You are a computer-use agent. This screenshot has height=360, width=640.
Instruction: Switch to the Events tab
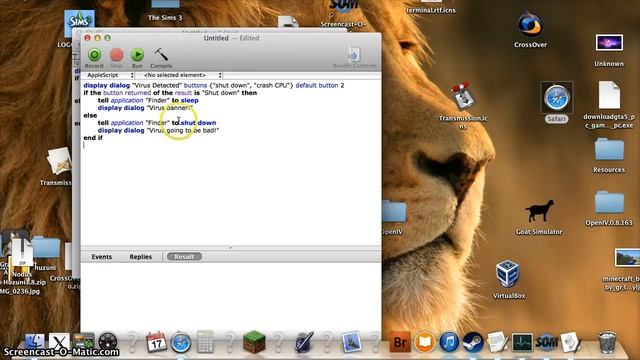pyautogui.click(x=102, y=257)
